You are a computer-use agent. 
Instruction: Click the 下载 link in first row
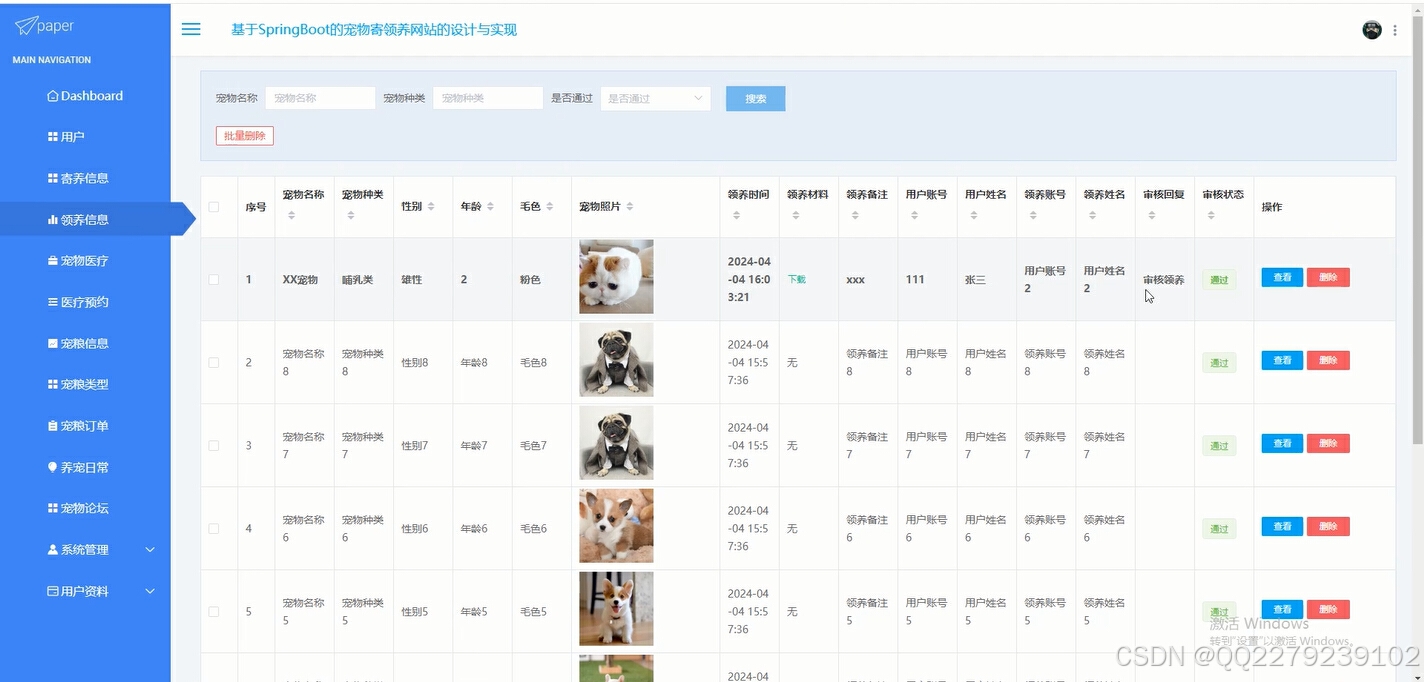(x=795, y=279)
